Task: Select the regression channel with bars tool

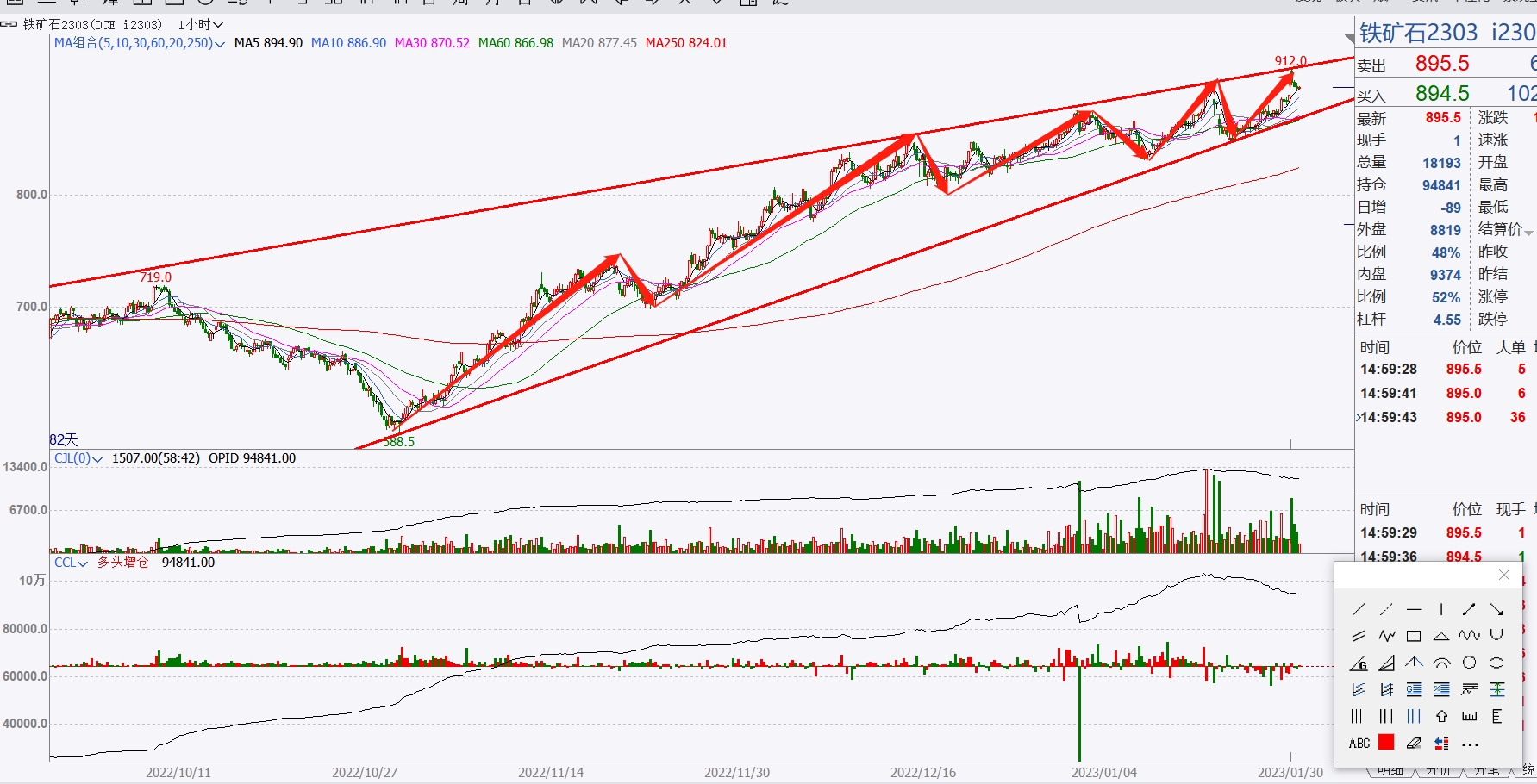Action: click(1386, 689)
